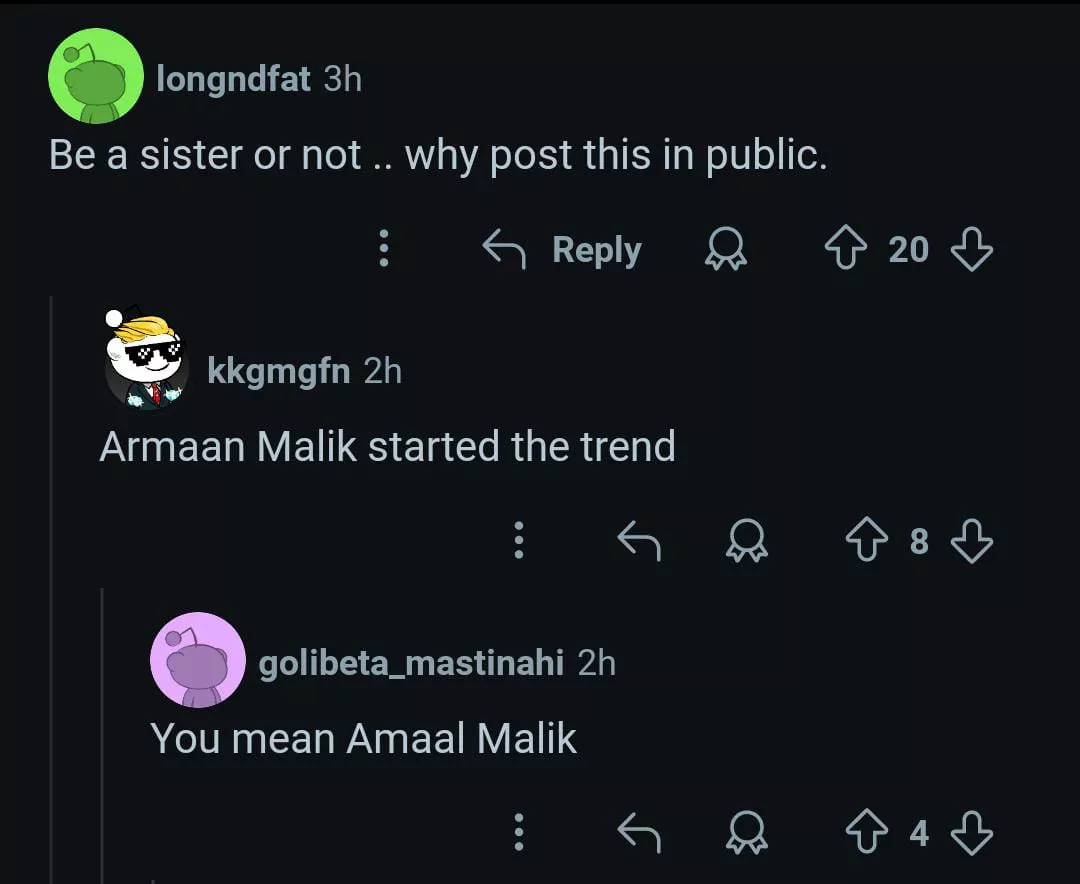This screenshot has height=884, width=1080.
Task: Upvote golibeta_mastinahi's comment
Action: [868, 832]
